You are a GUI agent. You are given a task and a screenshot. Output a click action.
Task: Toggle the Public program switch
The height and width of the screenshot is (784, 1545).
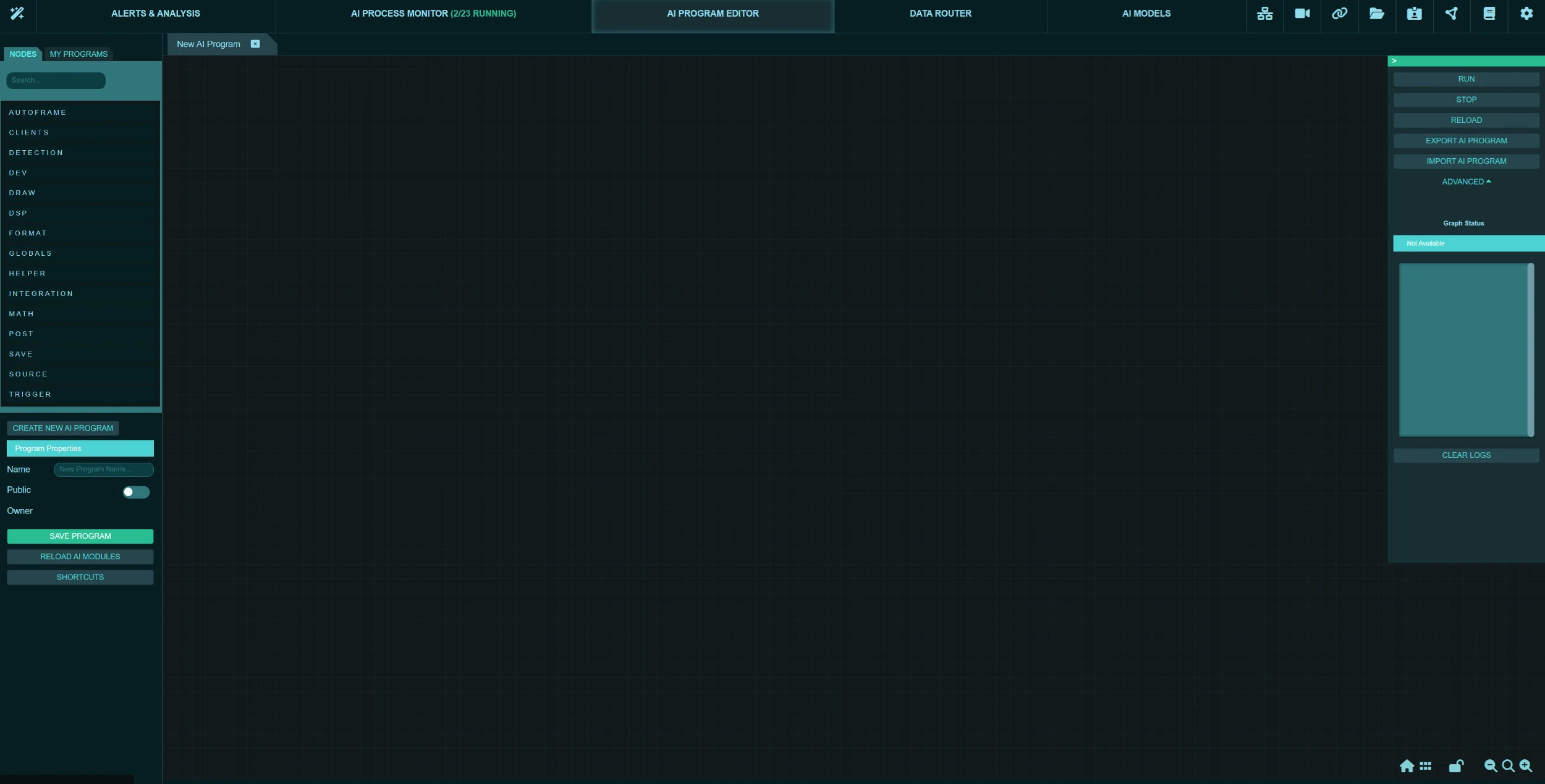click(136, 492)
